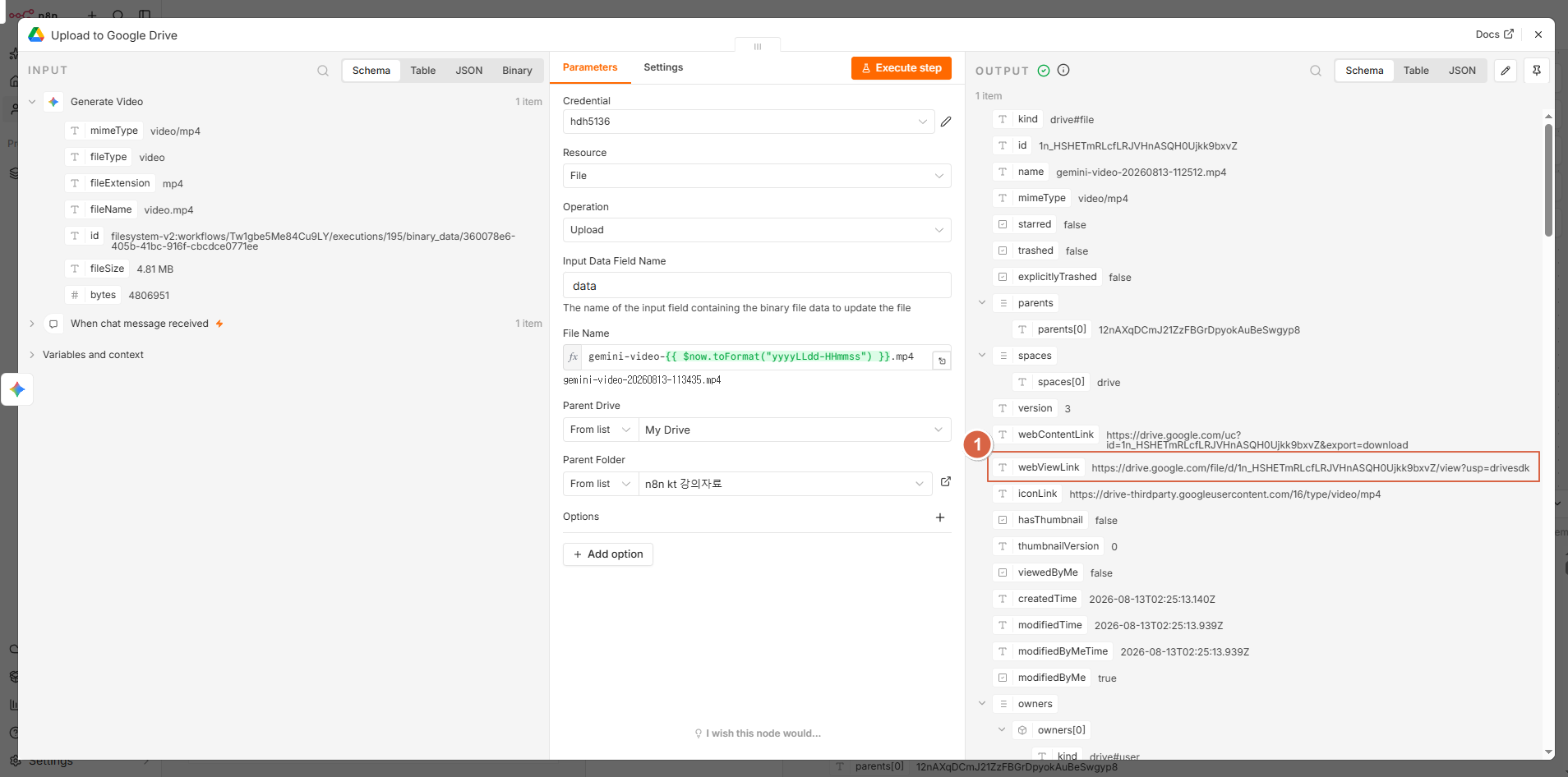Click the edit credential pencil icon
Image resolution: width=1568 pixels, height=777 pixels.
click(x=946, y=122)
